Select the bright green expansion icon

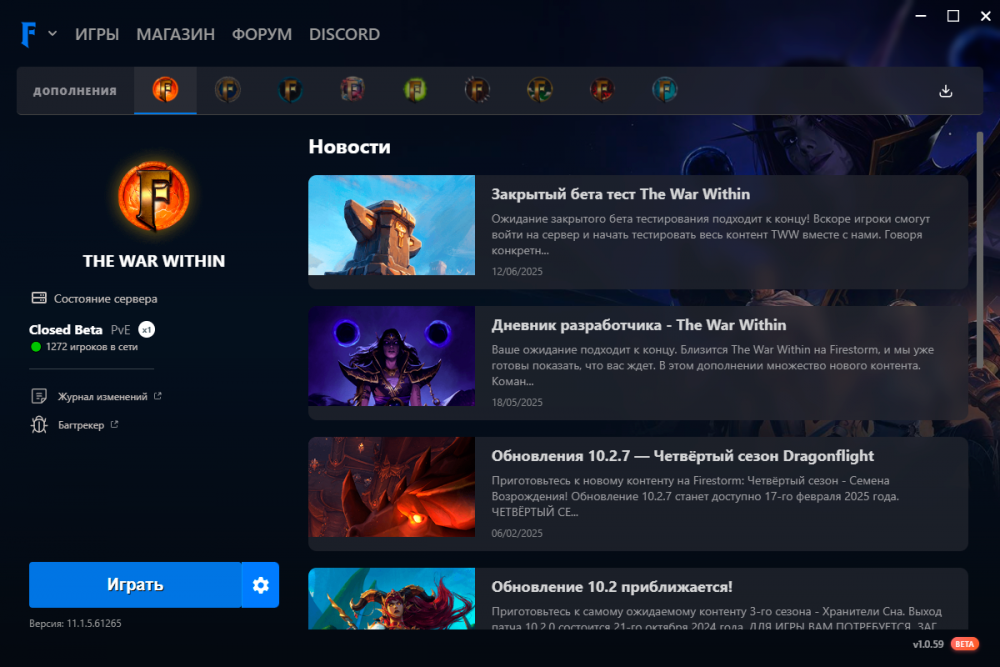pyautogui.click(x=415, y=90)
